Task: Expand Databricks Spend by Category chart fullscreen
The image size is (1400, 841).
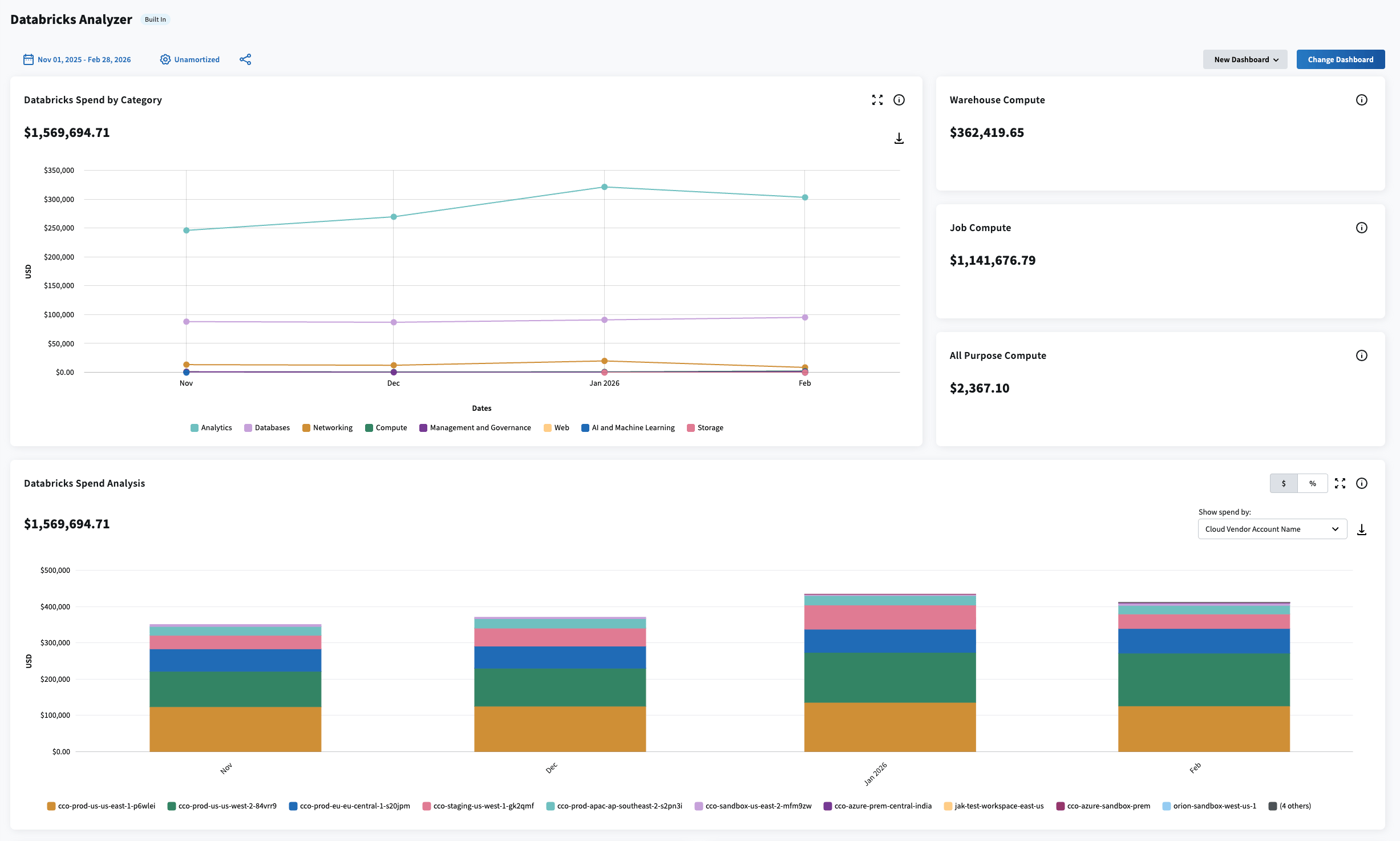Action: pyautogui.click(x=877, y=100)
